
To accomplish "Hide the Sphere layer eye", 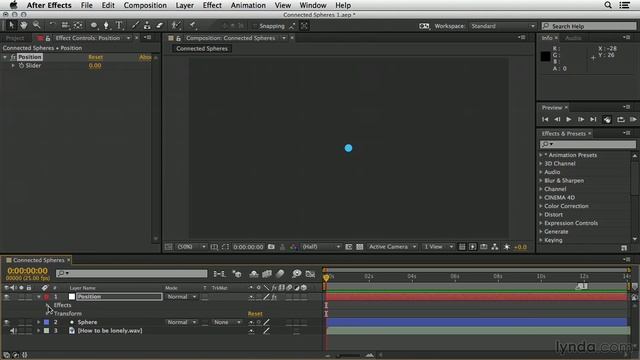I will pyautogui.click(x=6, y=322).
